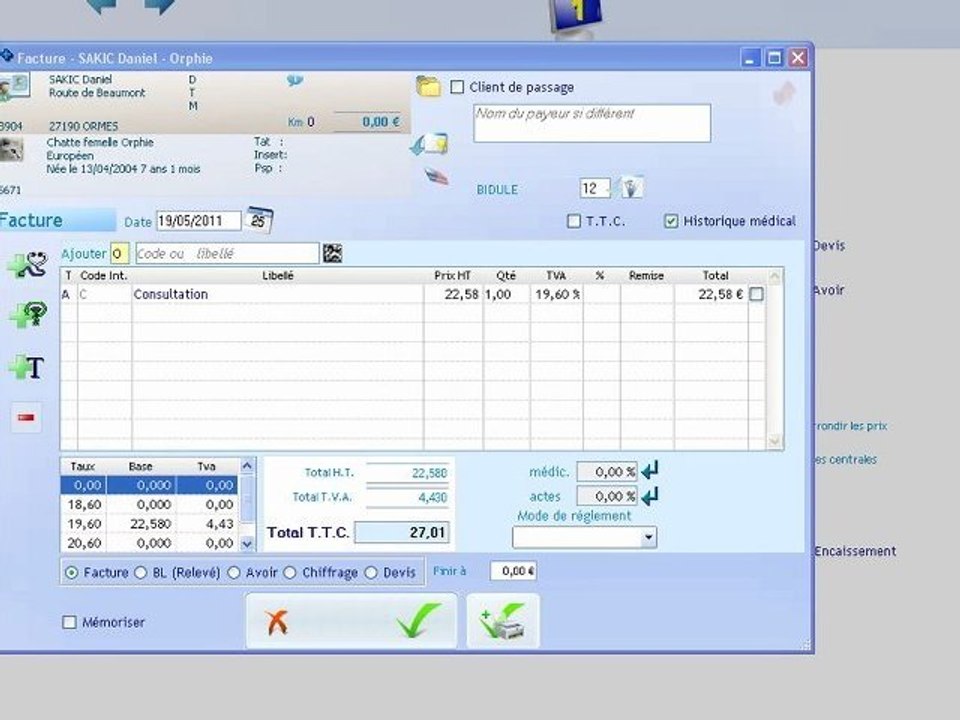Click the Code ou libellé input field
This screenshot has width=960, height=720.
click(227, 253)
